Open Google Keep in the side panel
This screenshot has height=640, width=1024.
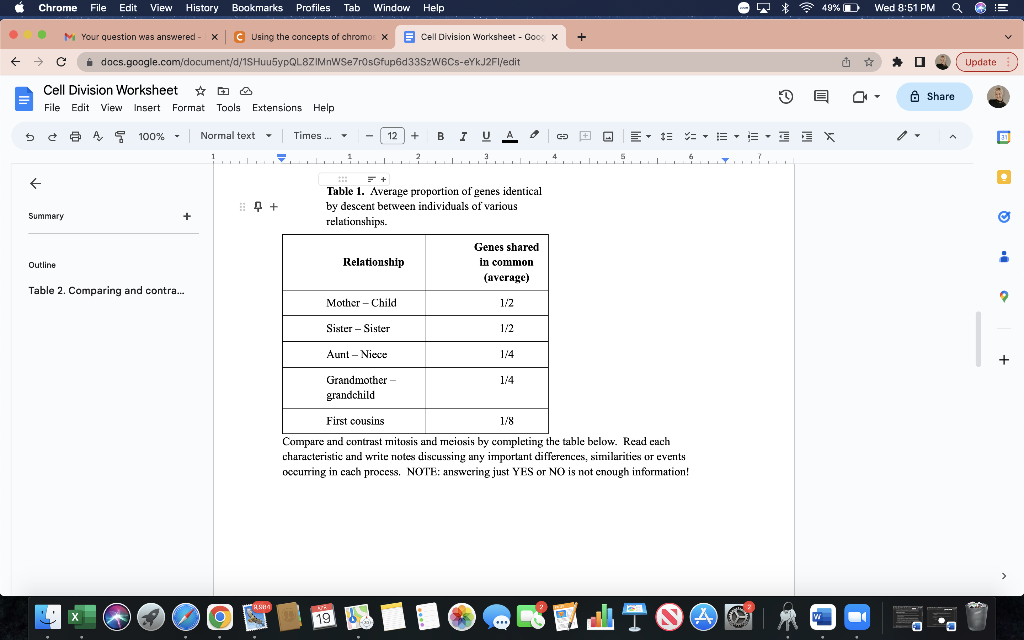click(1003, 176)
